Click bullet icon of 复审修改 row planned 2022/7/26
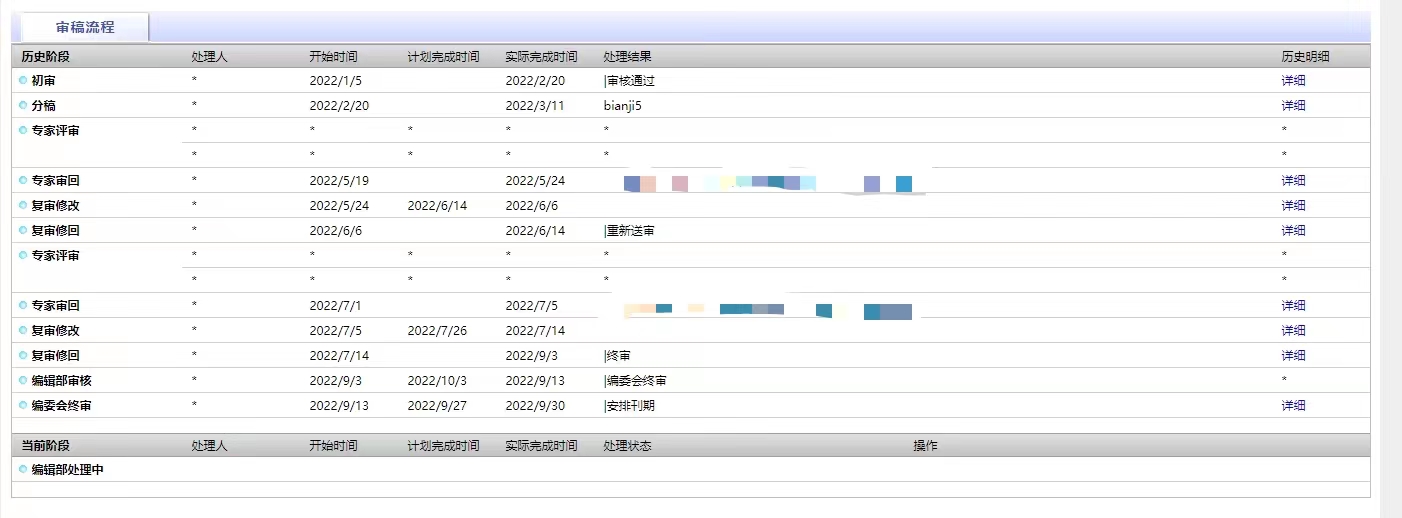This screenshot has width=1402, height=518. tap(23, 330)
